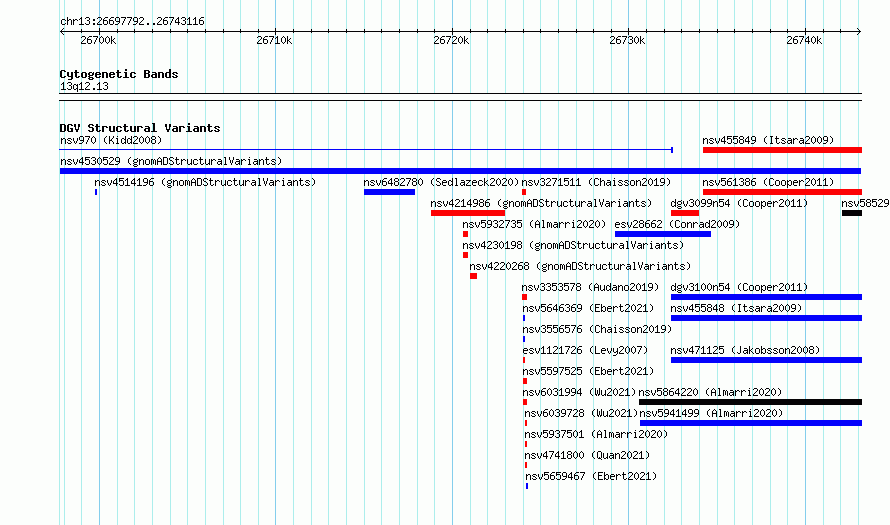Click the chr13:26697792..26743116 coordinates text

[132, 22]
